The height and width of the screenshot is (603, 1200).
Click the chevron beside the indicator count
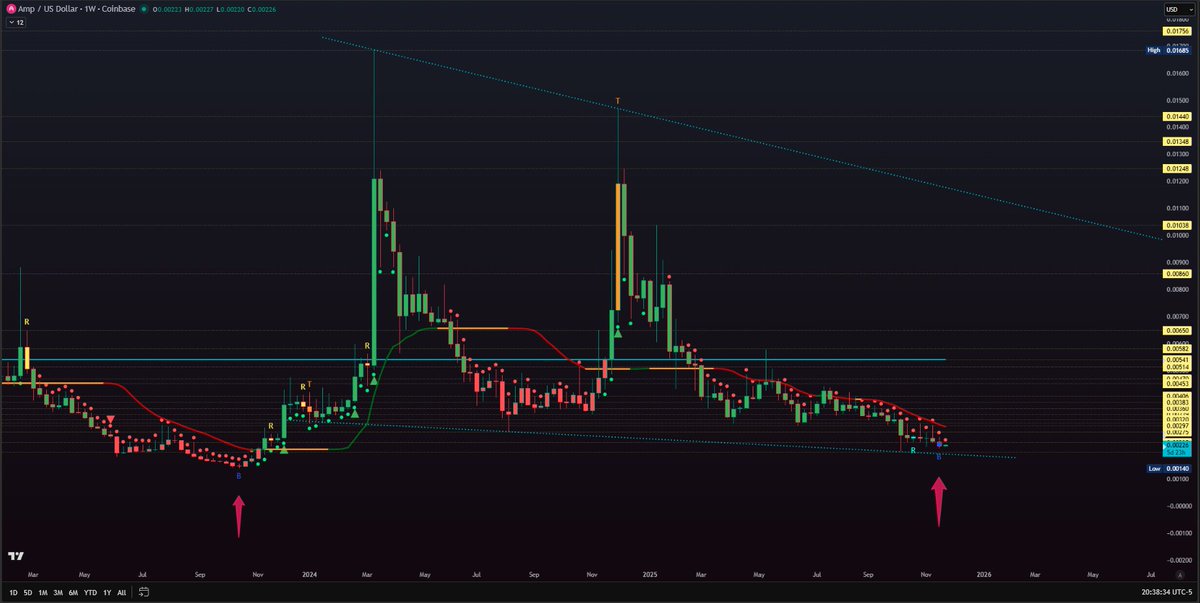point(9,22)
